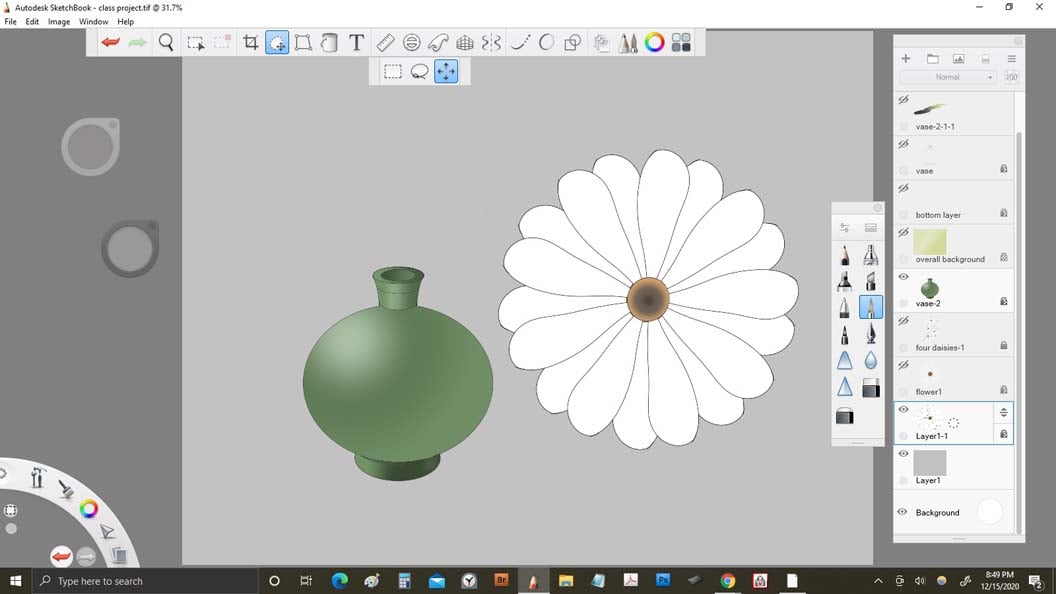Click the Layer1-1 layer reorder handle arrows
Screen dimensions: 1056x594
[x=1003, y=412]
